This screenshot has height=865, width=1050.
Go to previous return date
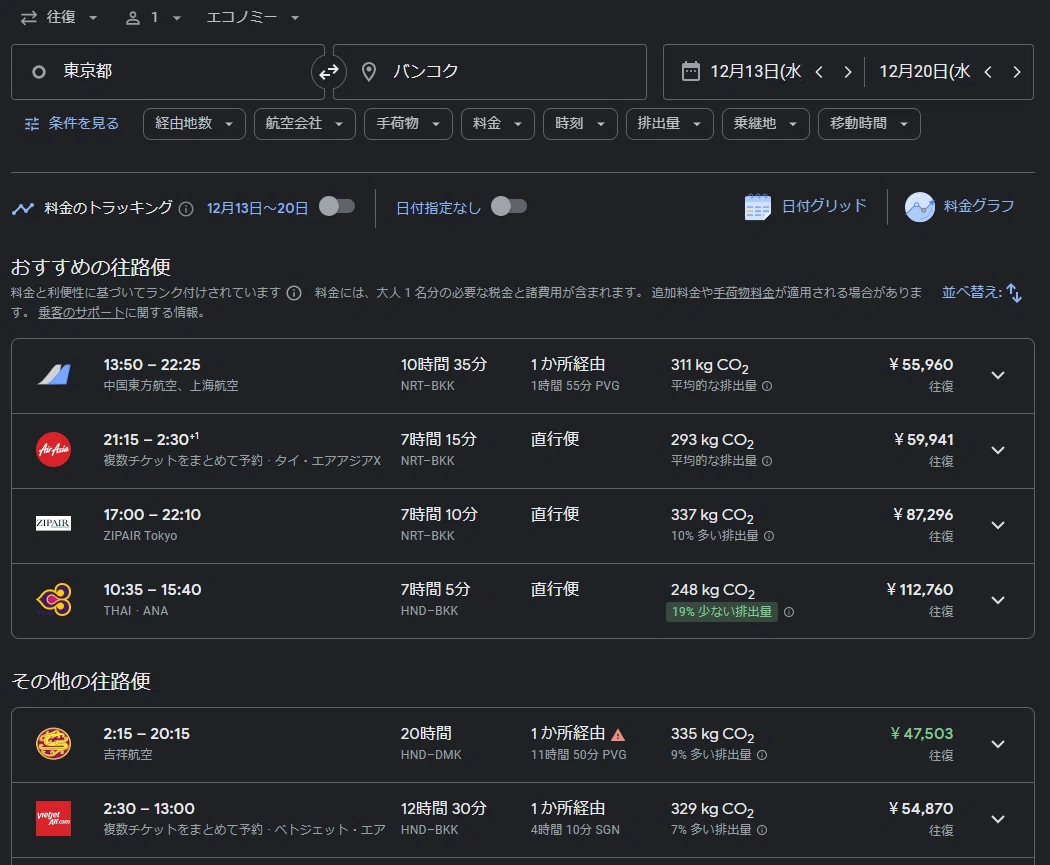[x=988, y=72]
